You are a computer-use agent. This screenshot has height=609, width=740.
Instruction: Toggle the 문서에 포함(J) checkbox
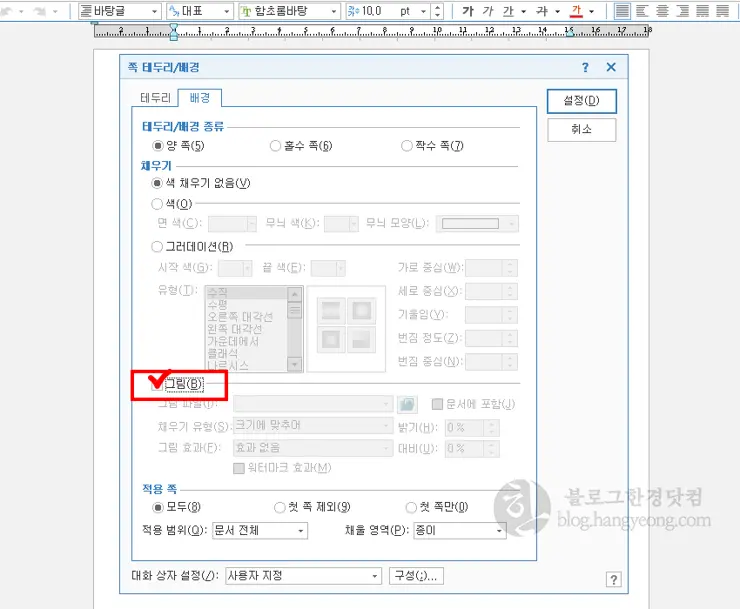tap(437, 404)
